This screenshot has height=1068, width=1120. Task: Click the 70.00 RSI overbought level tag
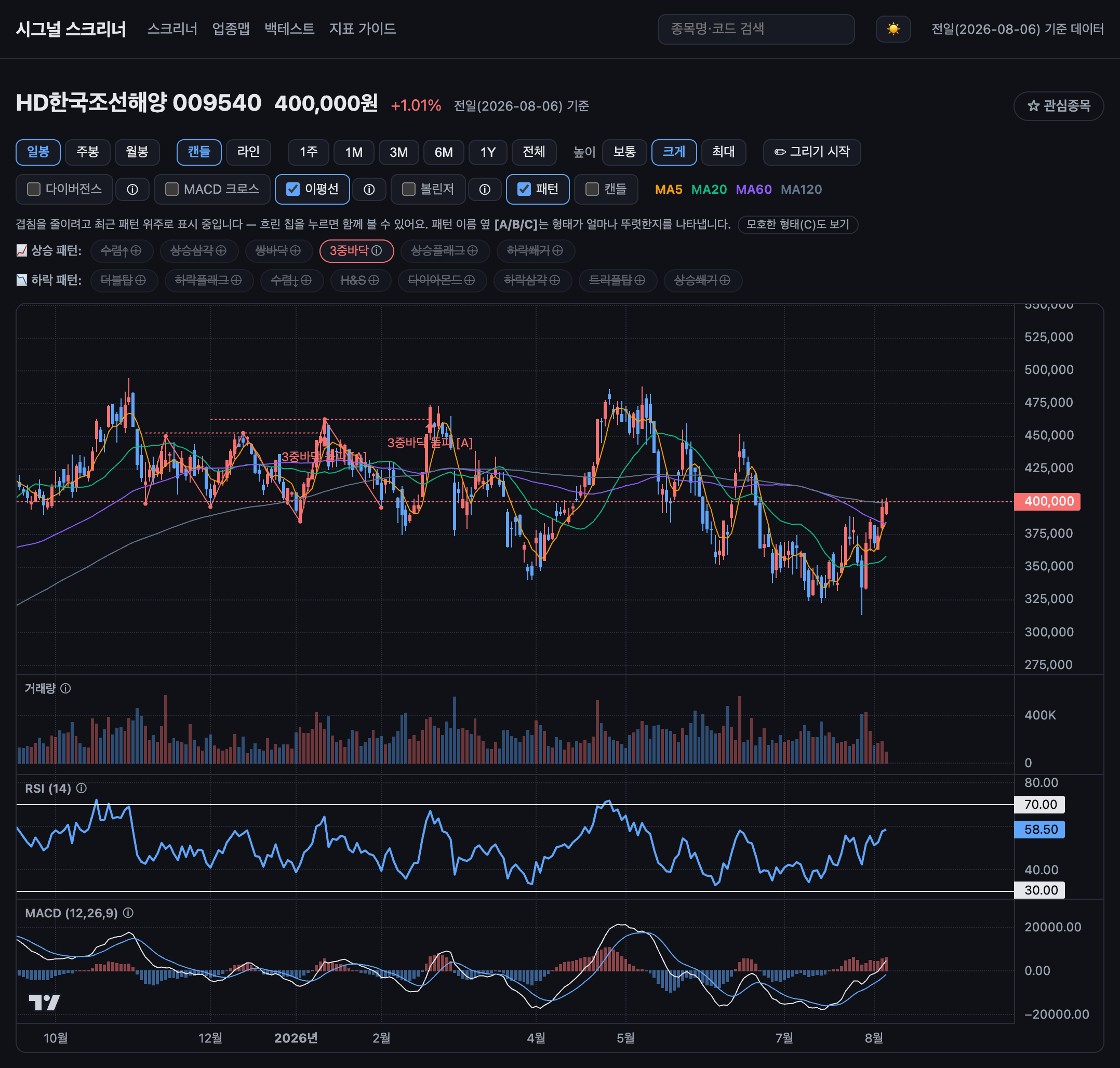[1039, 805]
